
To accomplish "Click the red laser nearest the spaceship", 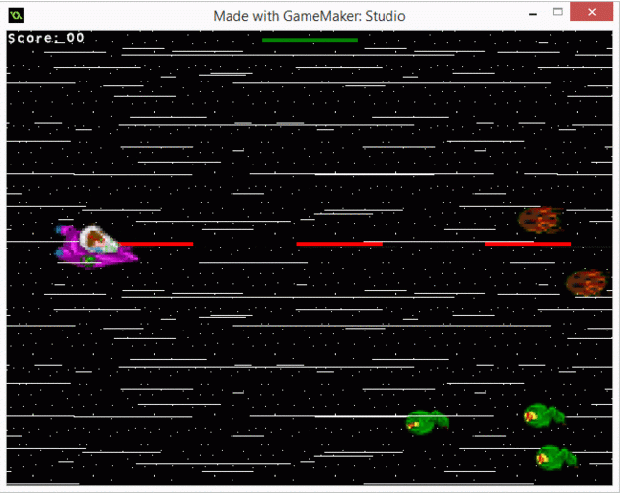I will point(160,244).
